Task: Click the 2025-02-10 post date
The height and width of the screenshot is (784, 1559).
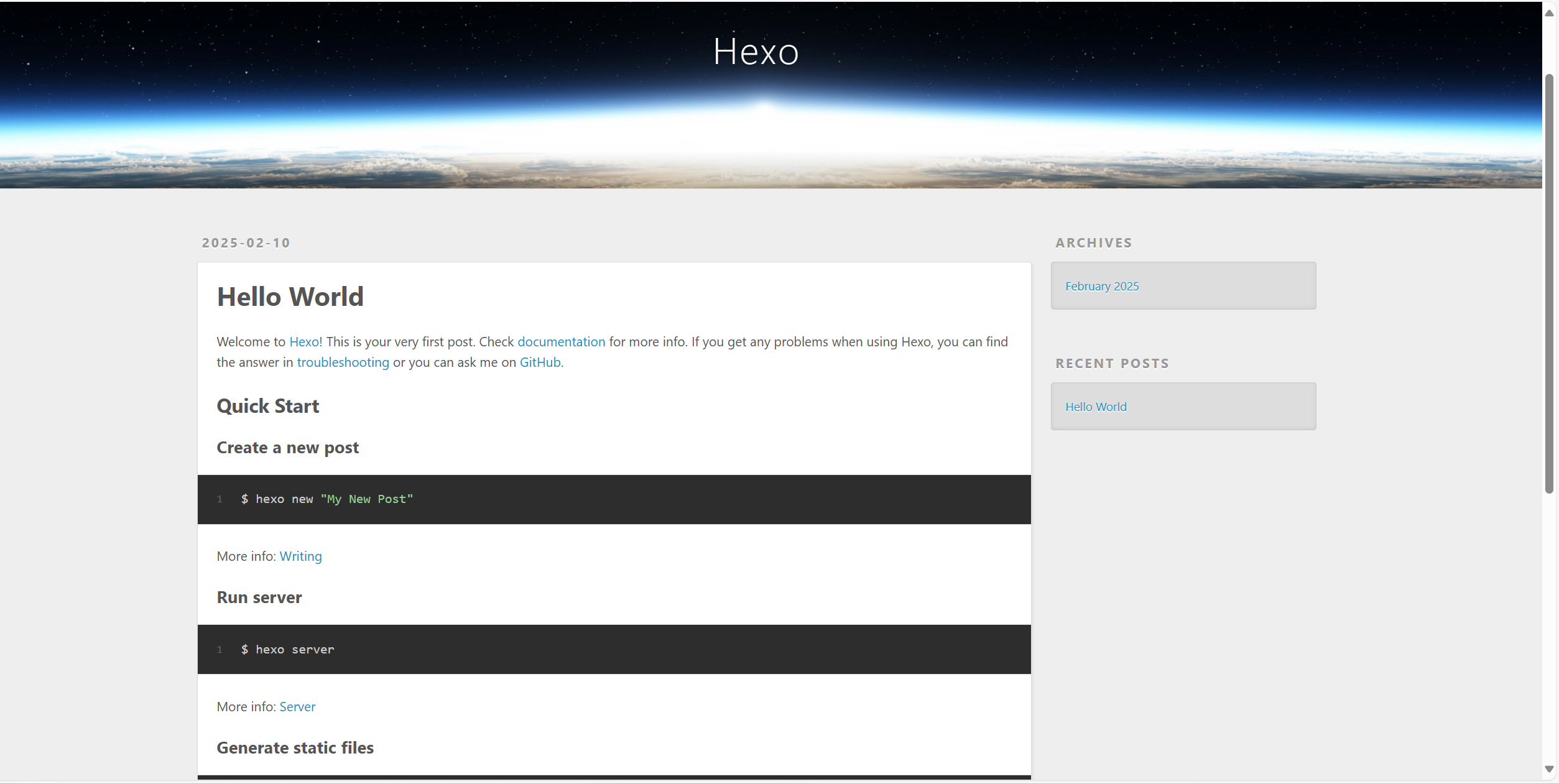Action: pyautogui.click(x=246, y=243)
